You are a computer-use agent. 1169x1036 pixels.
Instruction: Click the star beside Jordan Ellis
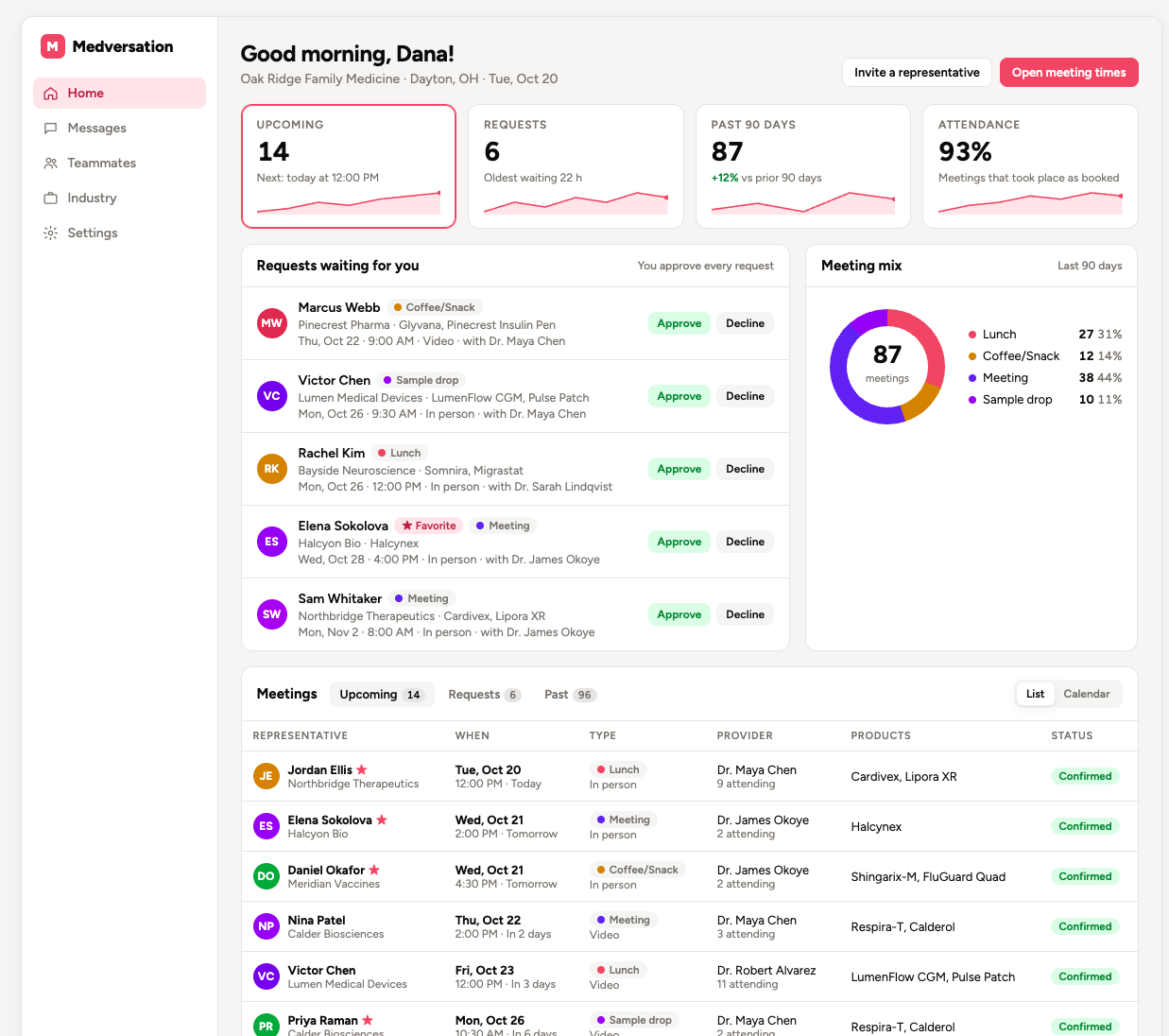[x=362, y=769]
